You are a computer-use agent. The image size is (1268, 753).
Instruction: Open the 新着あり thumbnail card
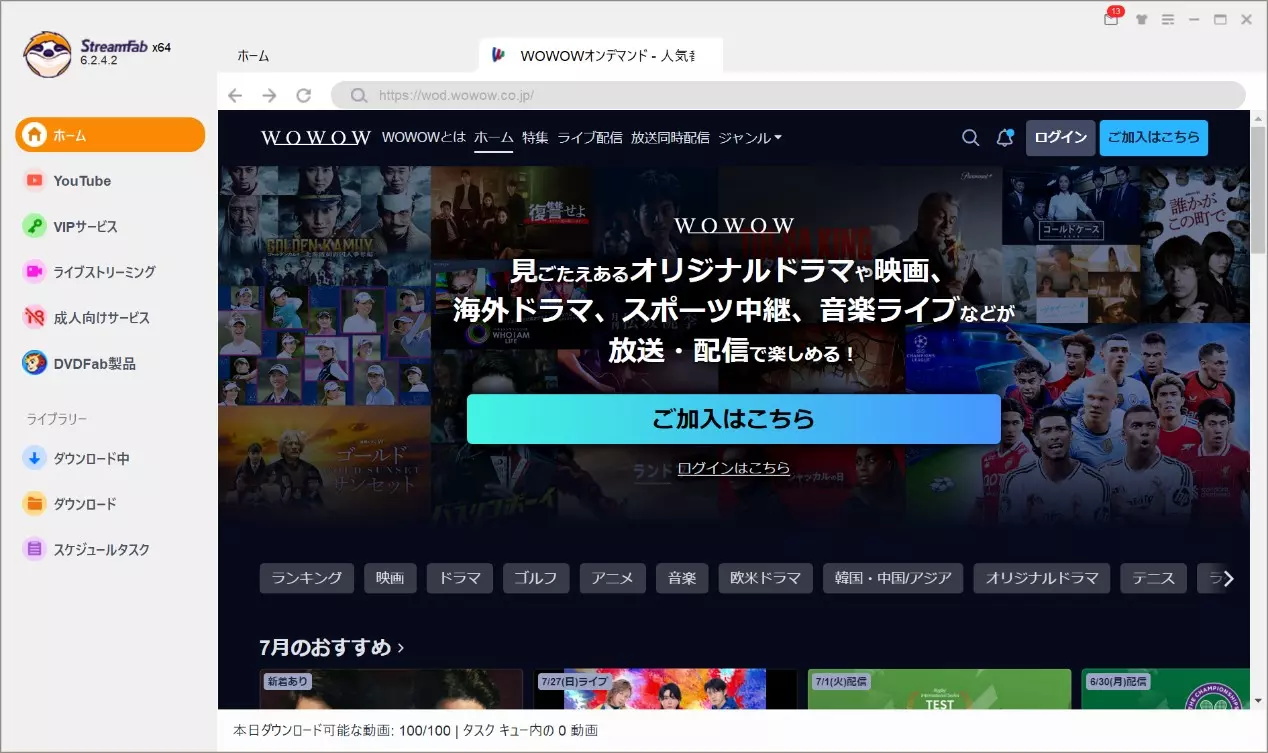point(391,690)
